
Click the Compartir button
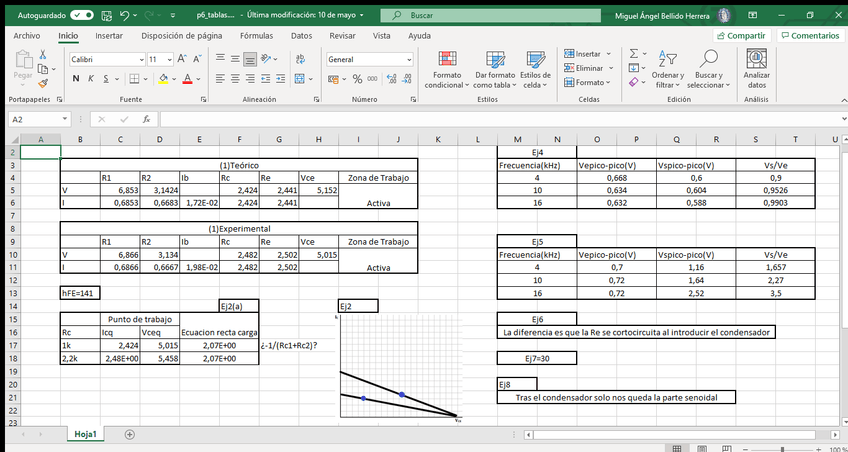click(741, 35)
